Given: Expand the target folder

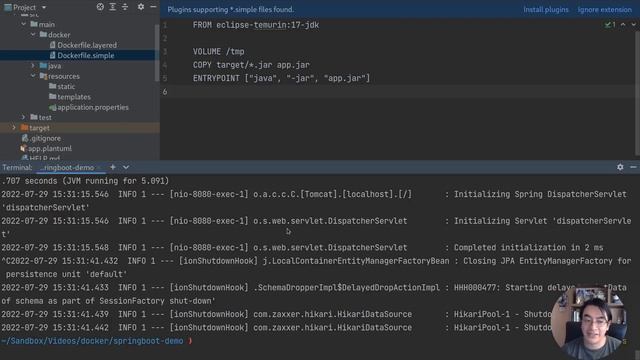Looking at the screenshot, I should (x=14, y=128).
